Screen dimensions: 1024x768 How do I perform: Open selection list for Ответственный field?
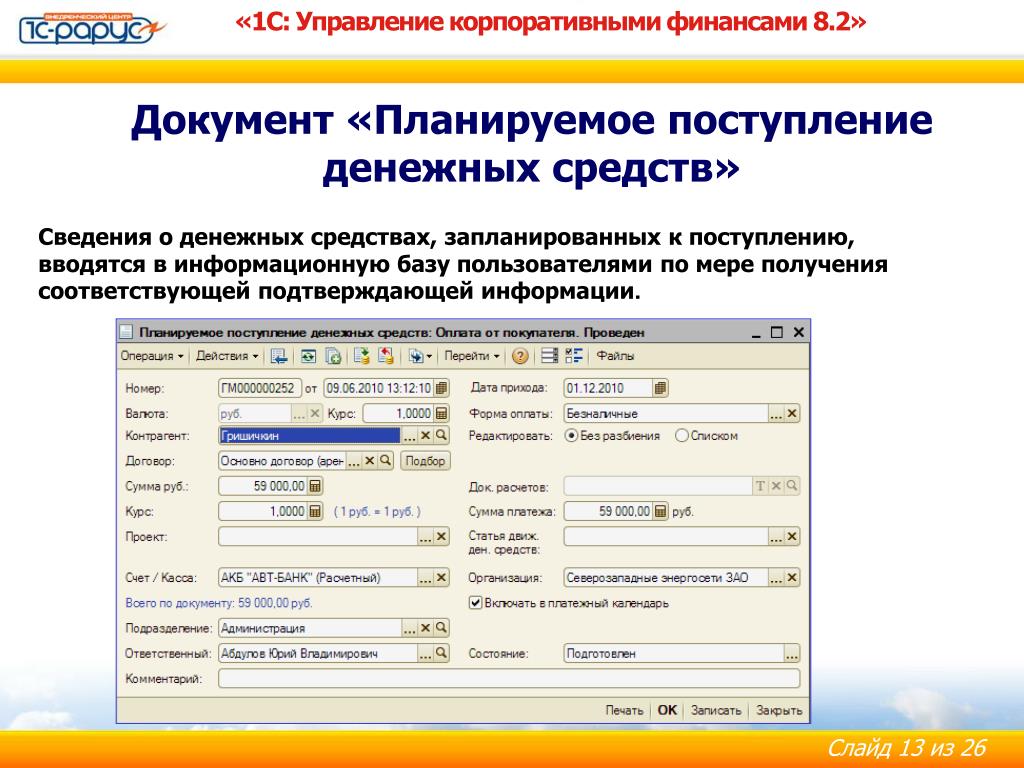pyautogui.click(x=425, y=653)
